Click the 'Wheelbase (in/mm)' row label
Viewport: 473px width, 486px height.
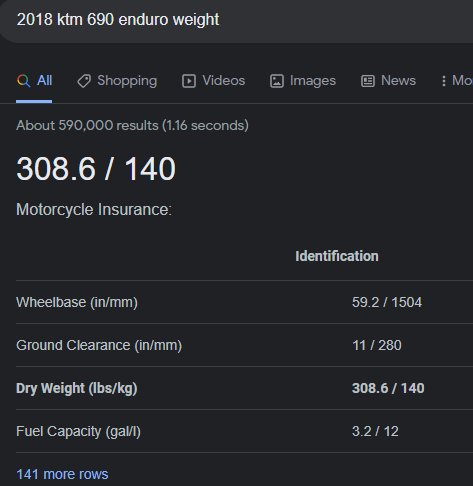[77, 302]
